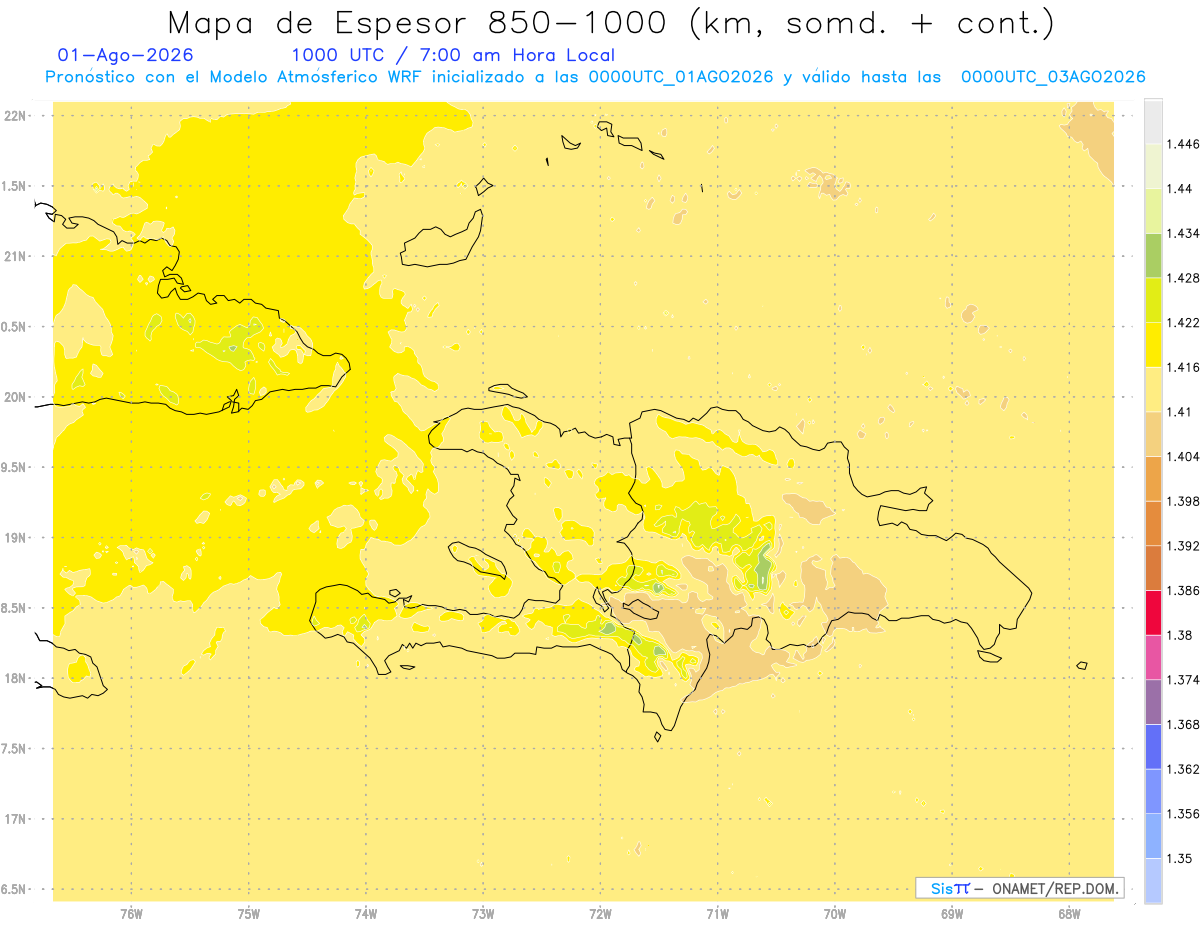Click the colorbar value '1.41'
This screenshot has width=1200, height=927.
point(1179,412)
